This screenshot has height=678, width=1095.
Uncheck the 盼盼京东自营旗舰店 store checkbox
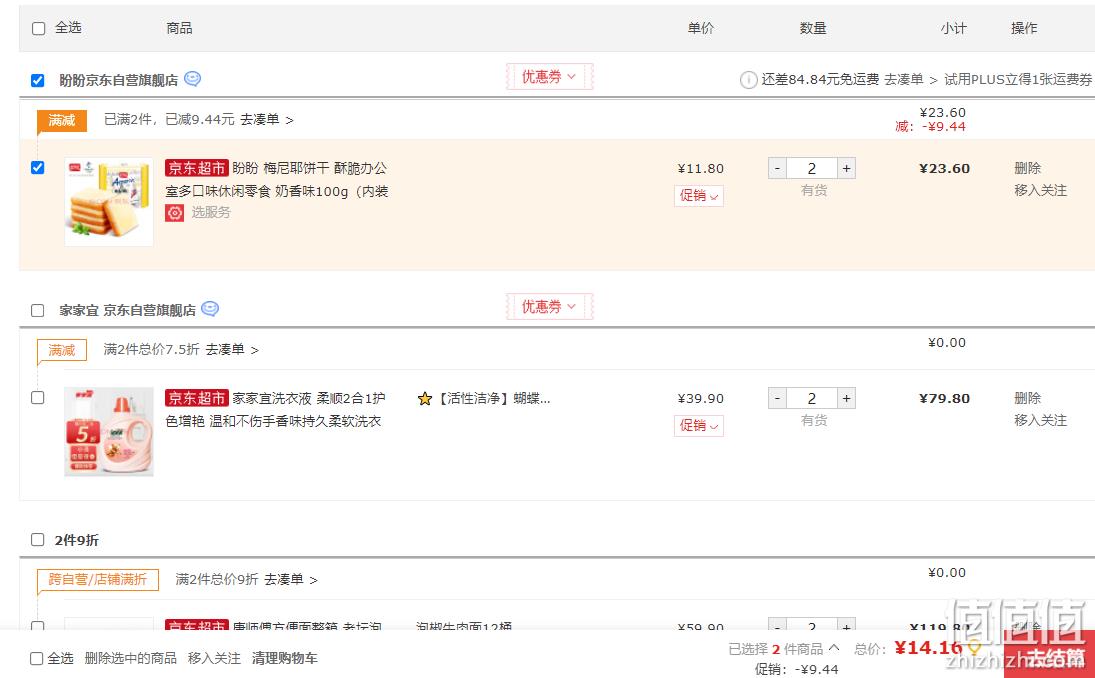click(x=38, y=80)
